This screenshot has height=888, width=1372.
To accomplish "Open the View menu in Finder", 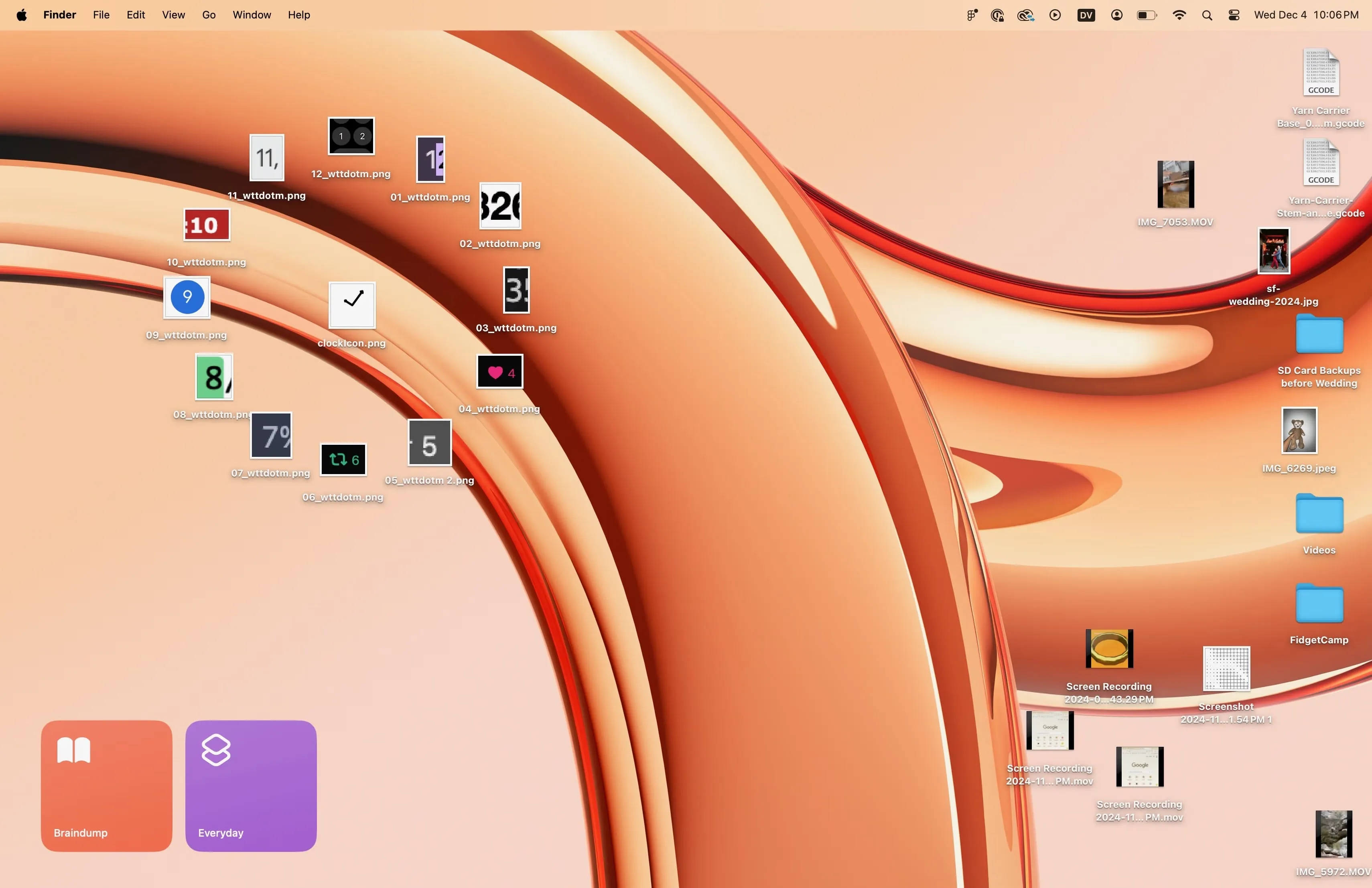I will 173,15.
